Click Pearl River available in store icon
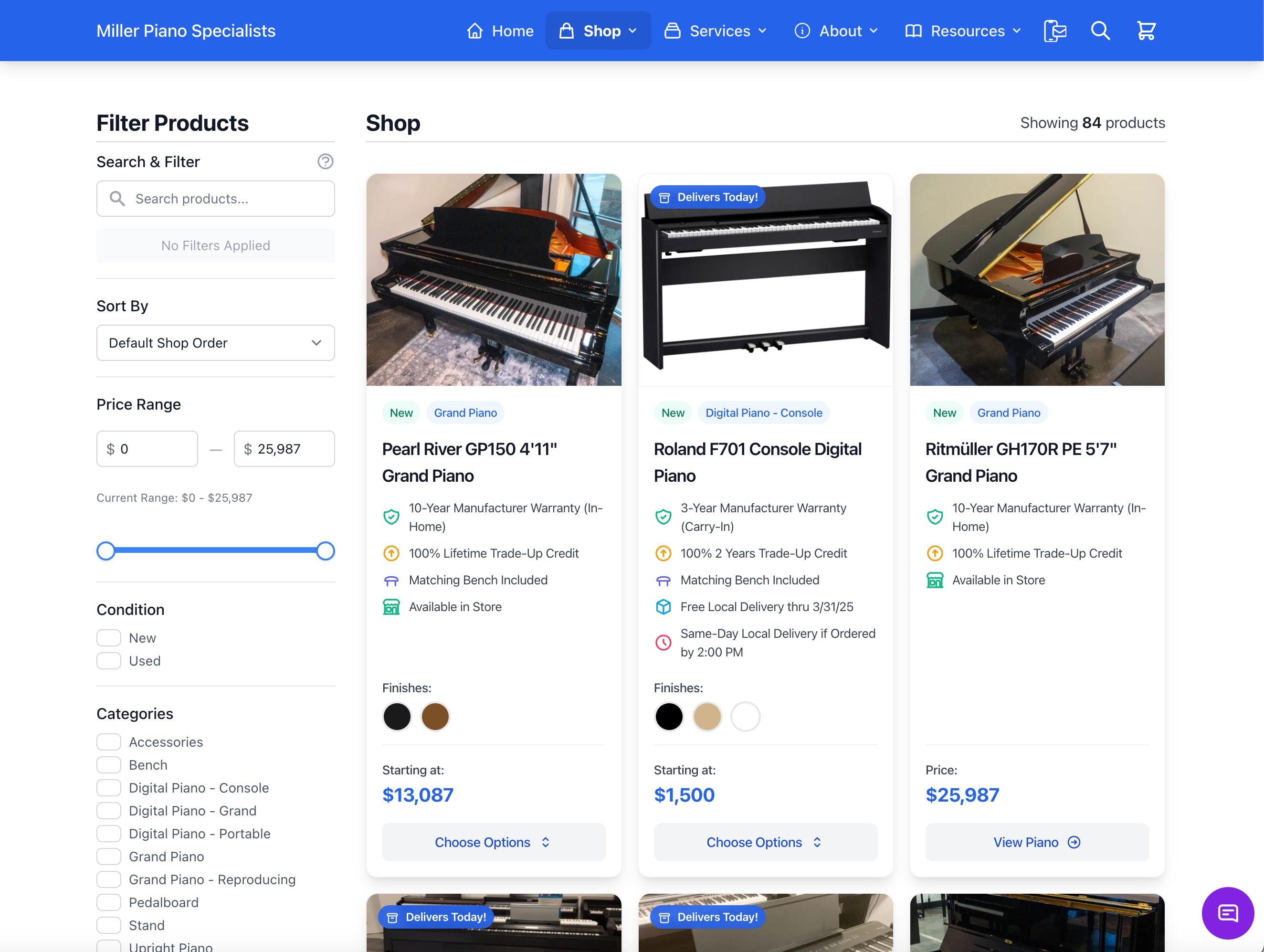The width and height of the screenshot is (1264, 952). click(x=391, y=607)
